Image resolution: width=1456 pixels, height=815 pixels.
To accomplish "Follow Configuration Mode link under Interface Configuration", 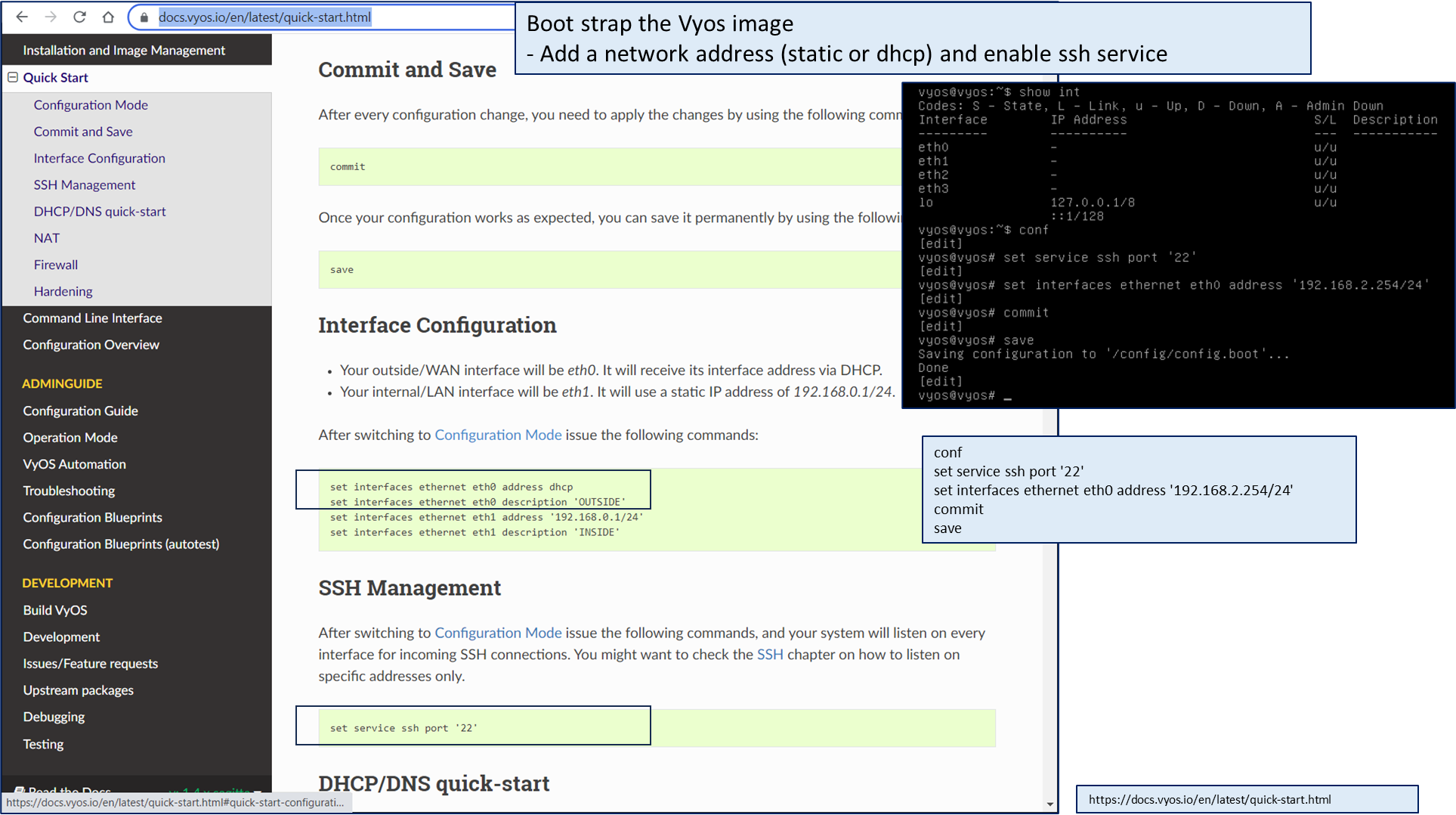I will [x=497, y=435].
